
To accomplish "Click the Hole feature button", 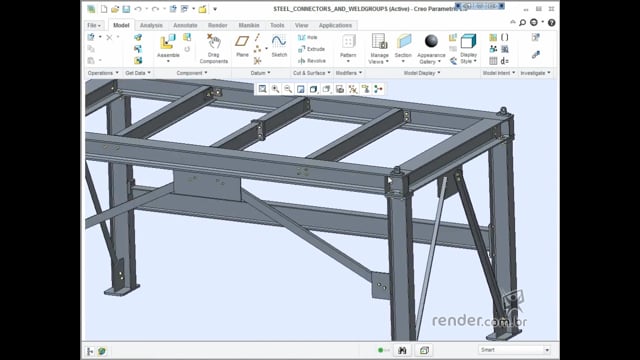I will pos(308,37).
